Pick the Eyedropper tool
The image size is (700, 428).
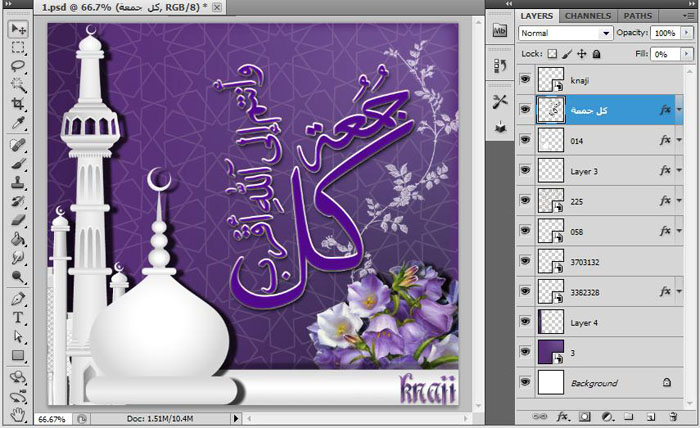click(x=18, y=122)
